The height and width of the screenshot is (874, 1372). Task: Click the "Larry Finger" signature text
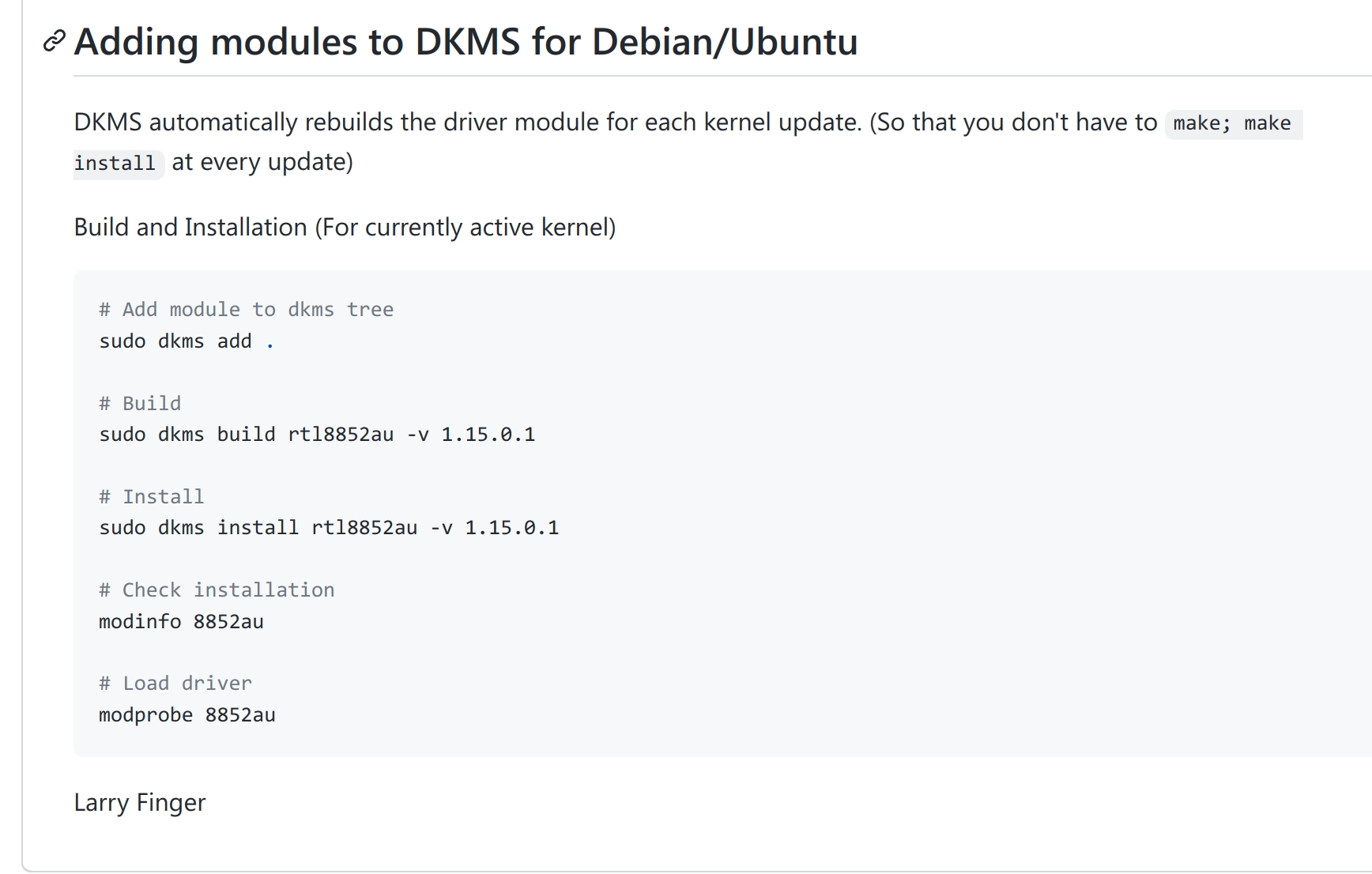click(140, 802)
